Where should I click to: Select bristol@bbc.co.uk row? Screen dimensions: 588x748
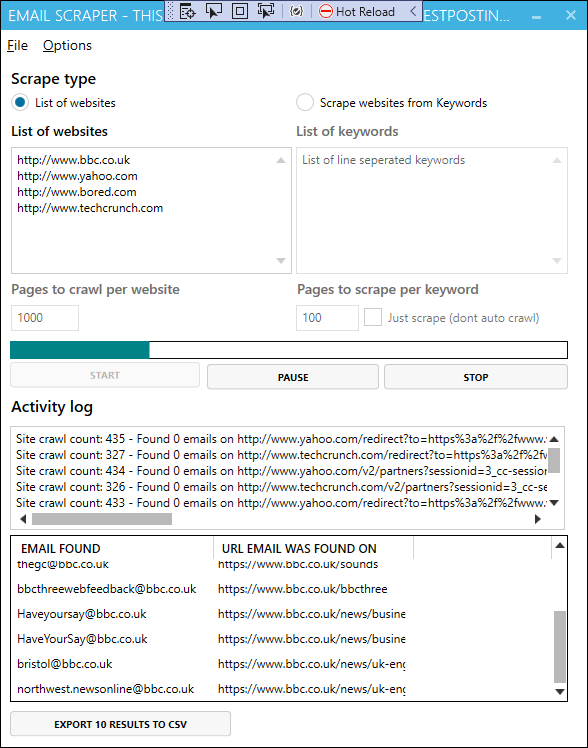point(281,664)
